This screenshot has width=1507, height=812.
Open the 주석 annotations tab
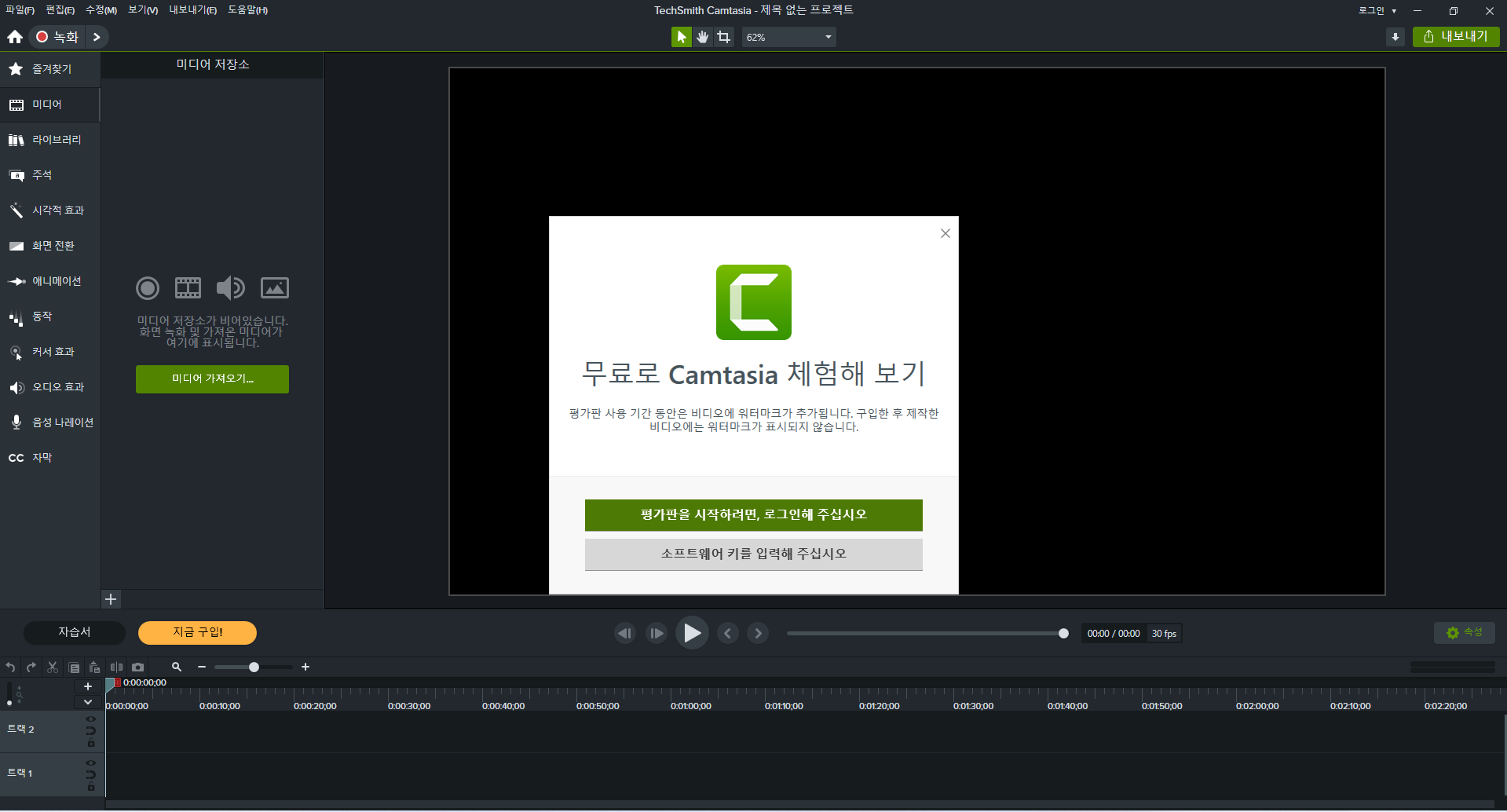(50, 175)
